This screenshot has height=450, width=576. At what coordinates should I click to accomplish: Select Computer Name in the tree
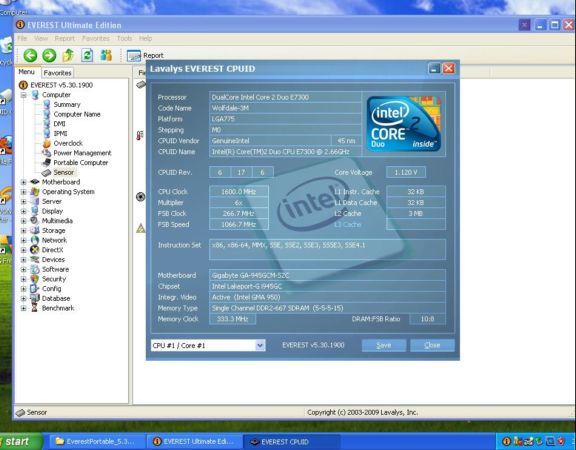click(x=77, y=114)
